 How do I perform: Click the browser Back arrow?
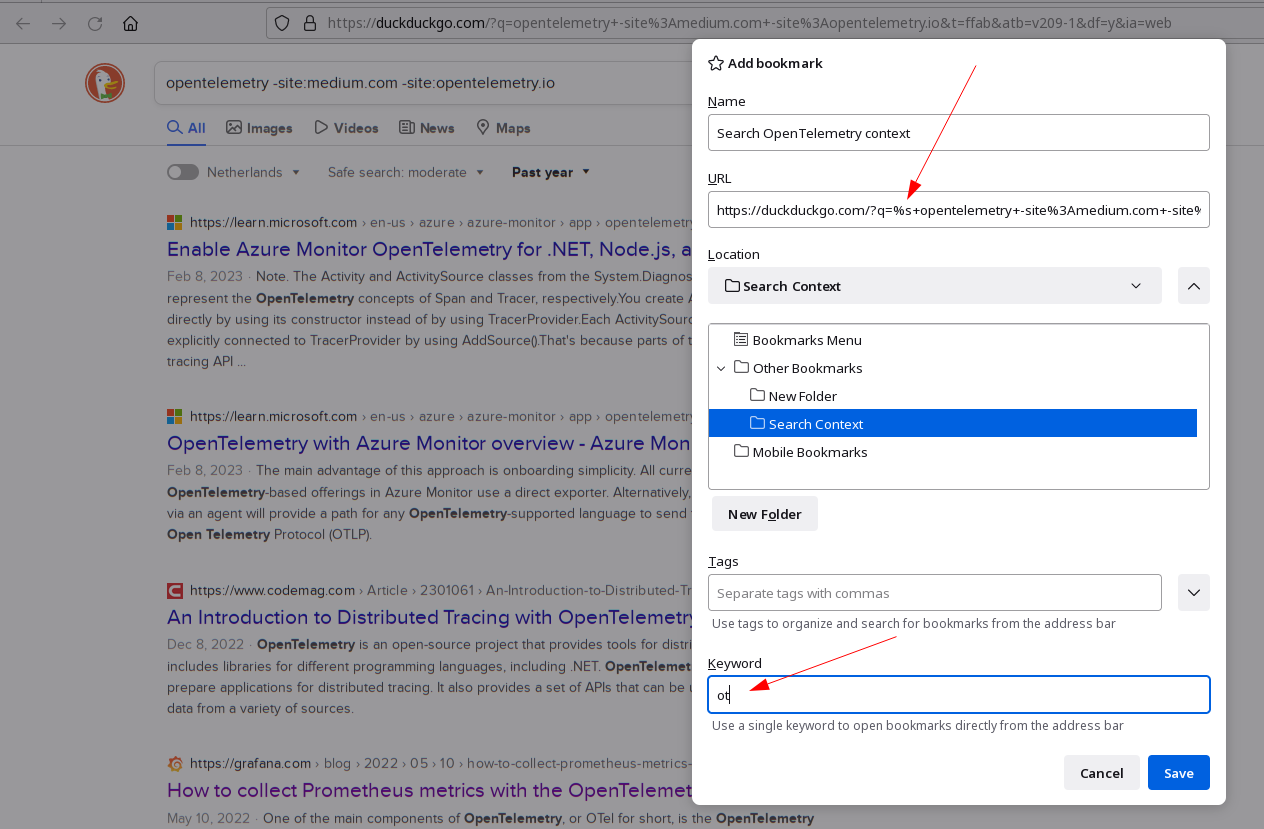pyautogui.click(x=23, y=23)
